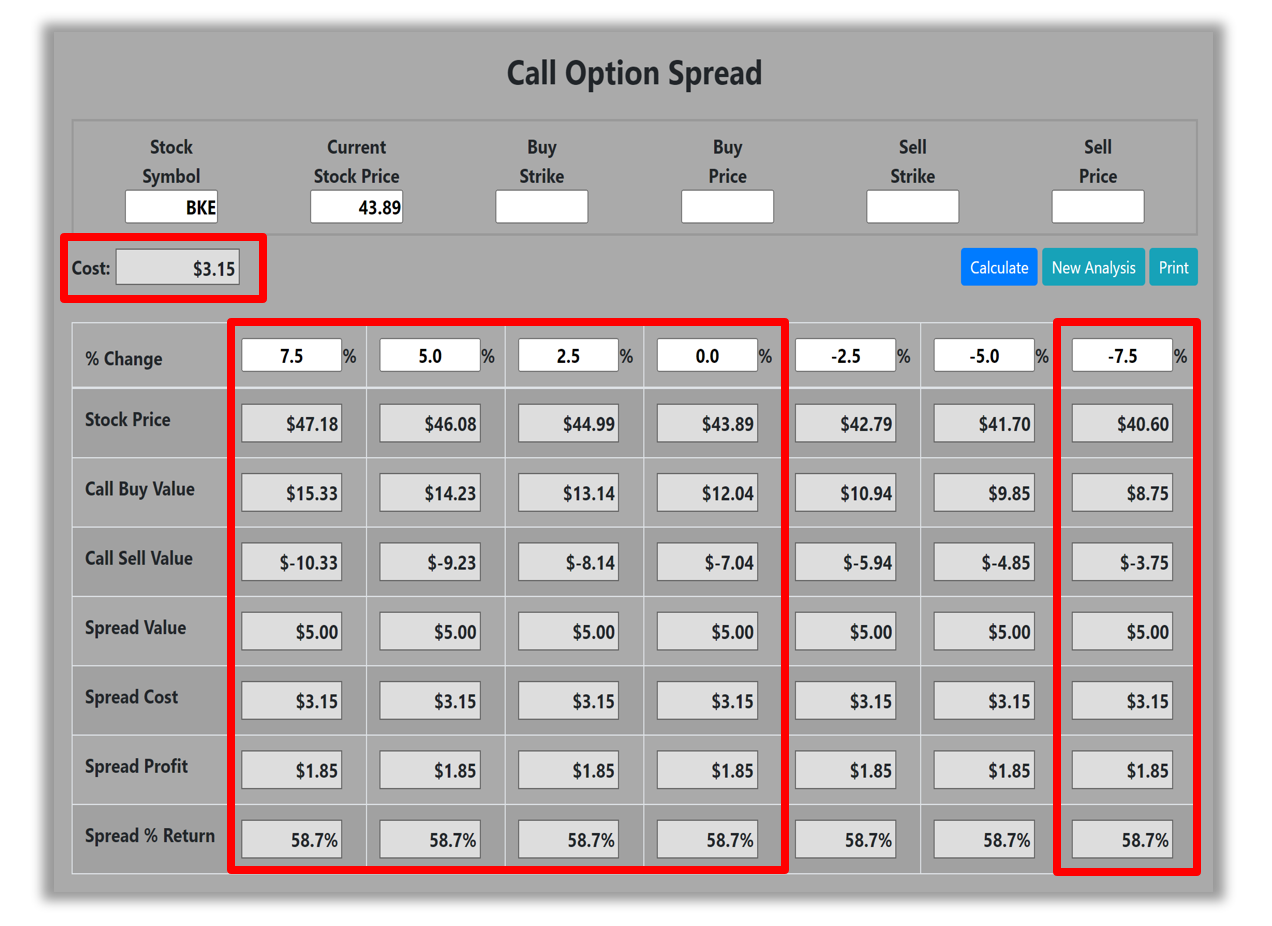Click the empty Buy Strike input
1272x926 pixels.
[x=541, y=207]
